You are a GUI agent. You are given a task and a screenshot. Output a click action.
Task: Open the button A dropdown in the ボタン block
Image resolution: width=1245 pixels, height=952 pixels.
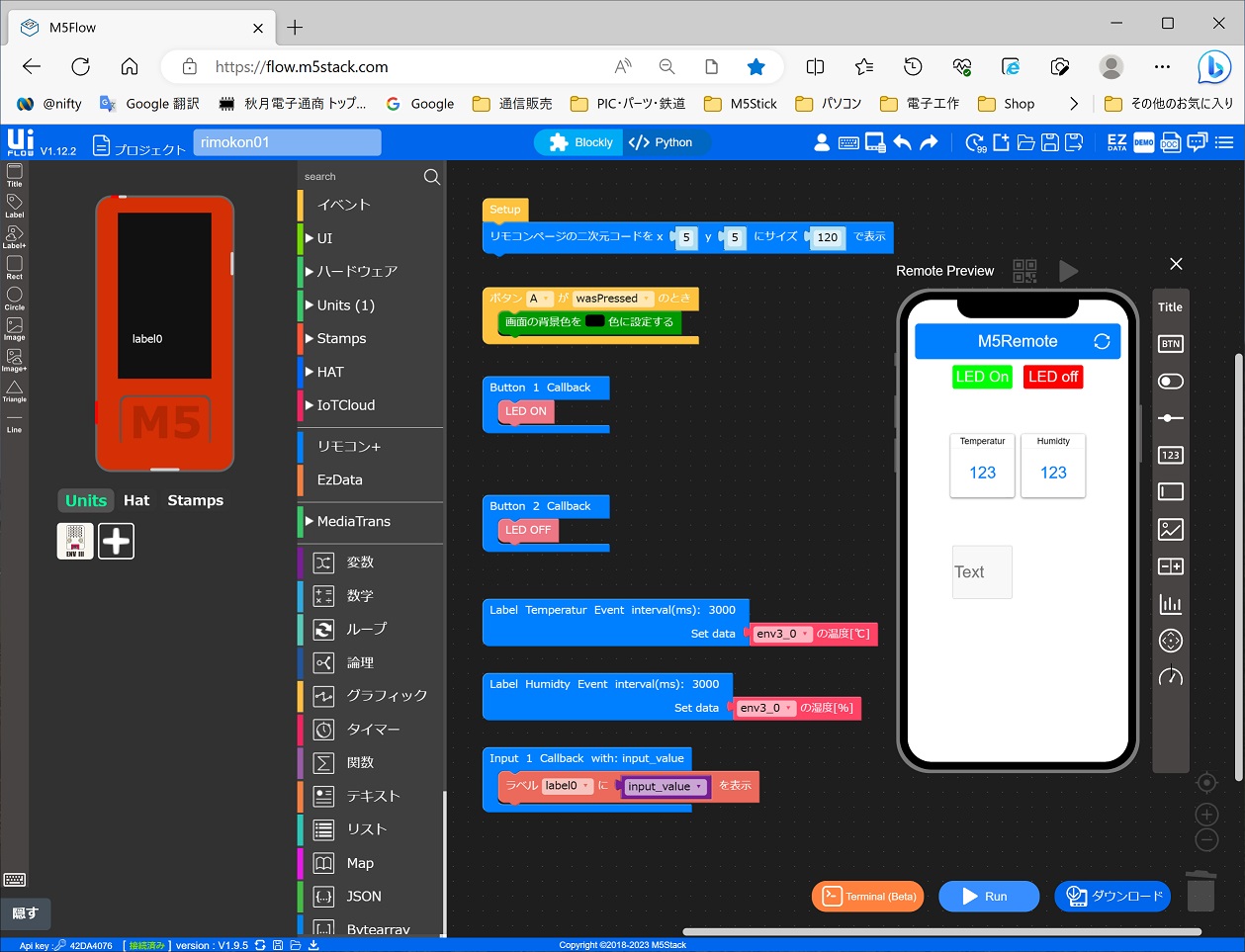pos(539,299)
